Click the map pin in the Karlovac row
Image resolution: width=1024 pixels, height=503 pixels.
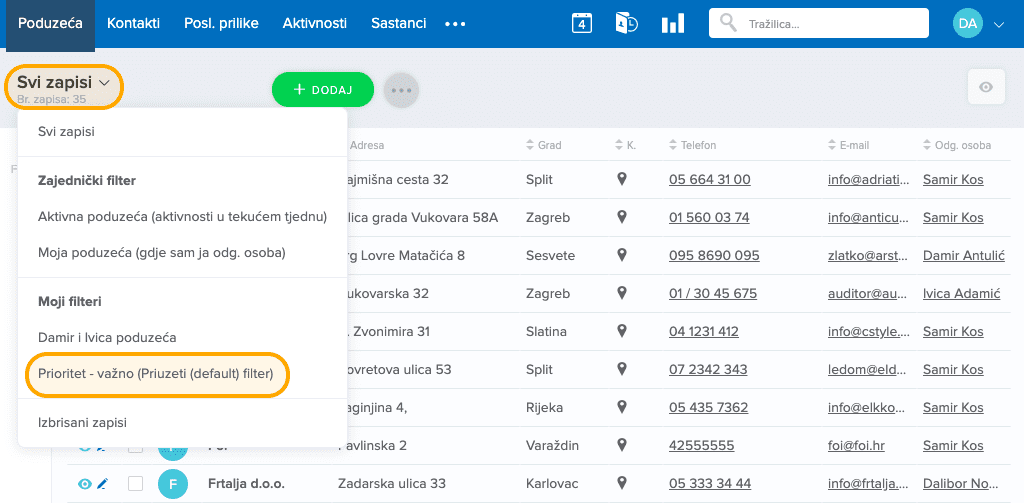(622, 482)
